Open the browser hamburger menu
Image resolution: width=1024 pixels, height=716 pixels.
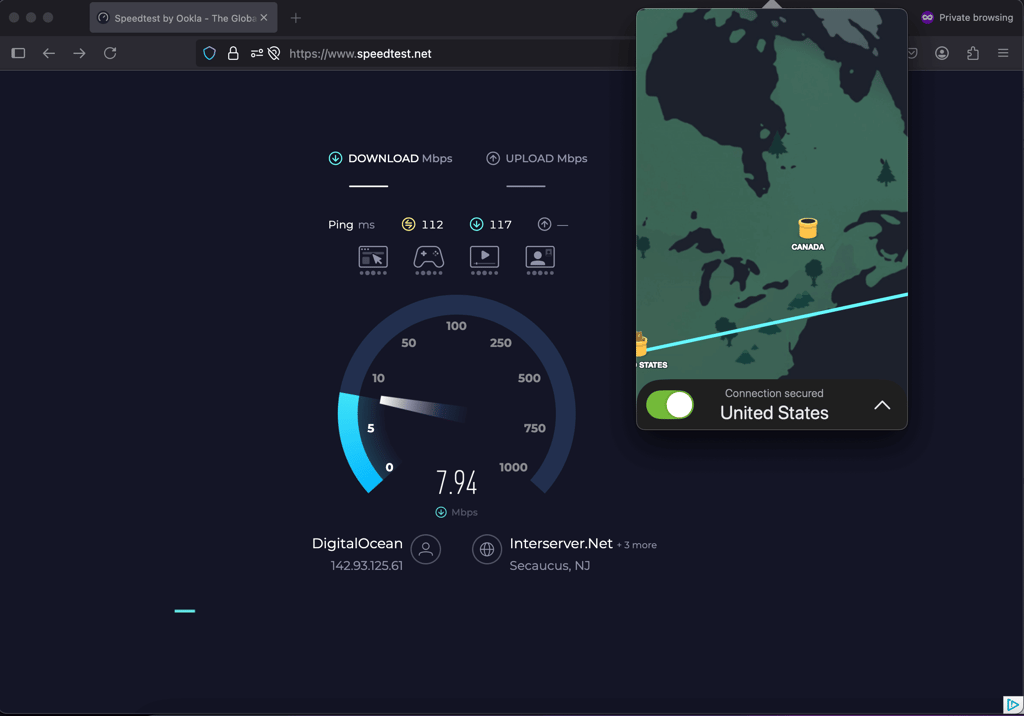pyautogui.click(x=1003, y=53)
